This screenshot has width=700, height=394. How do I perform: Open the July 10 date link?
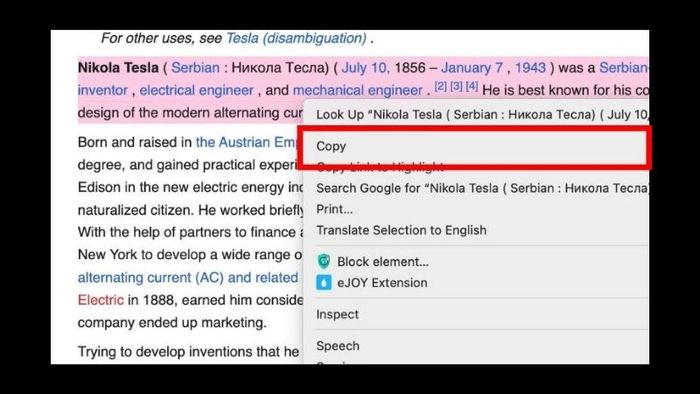[x=366, y=68]
